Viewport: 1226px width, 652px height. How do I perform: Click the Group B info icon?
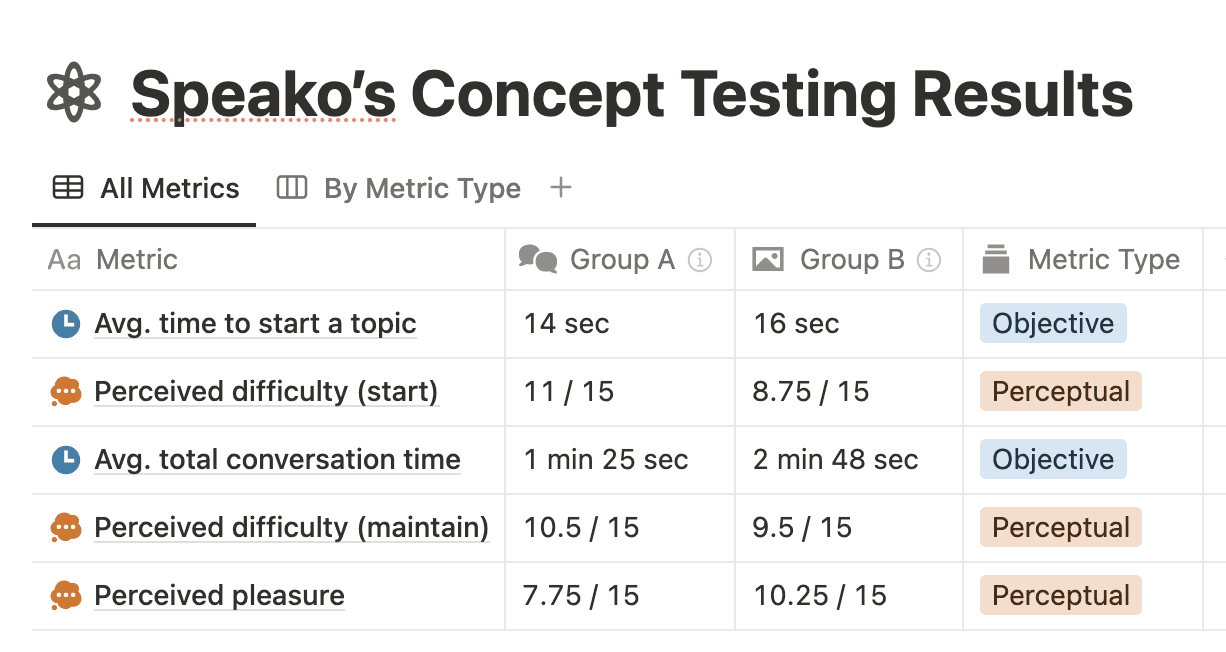click(929, 260)
